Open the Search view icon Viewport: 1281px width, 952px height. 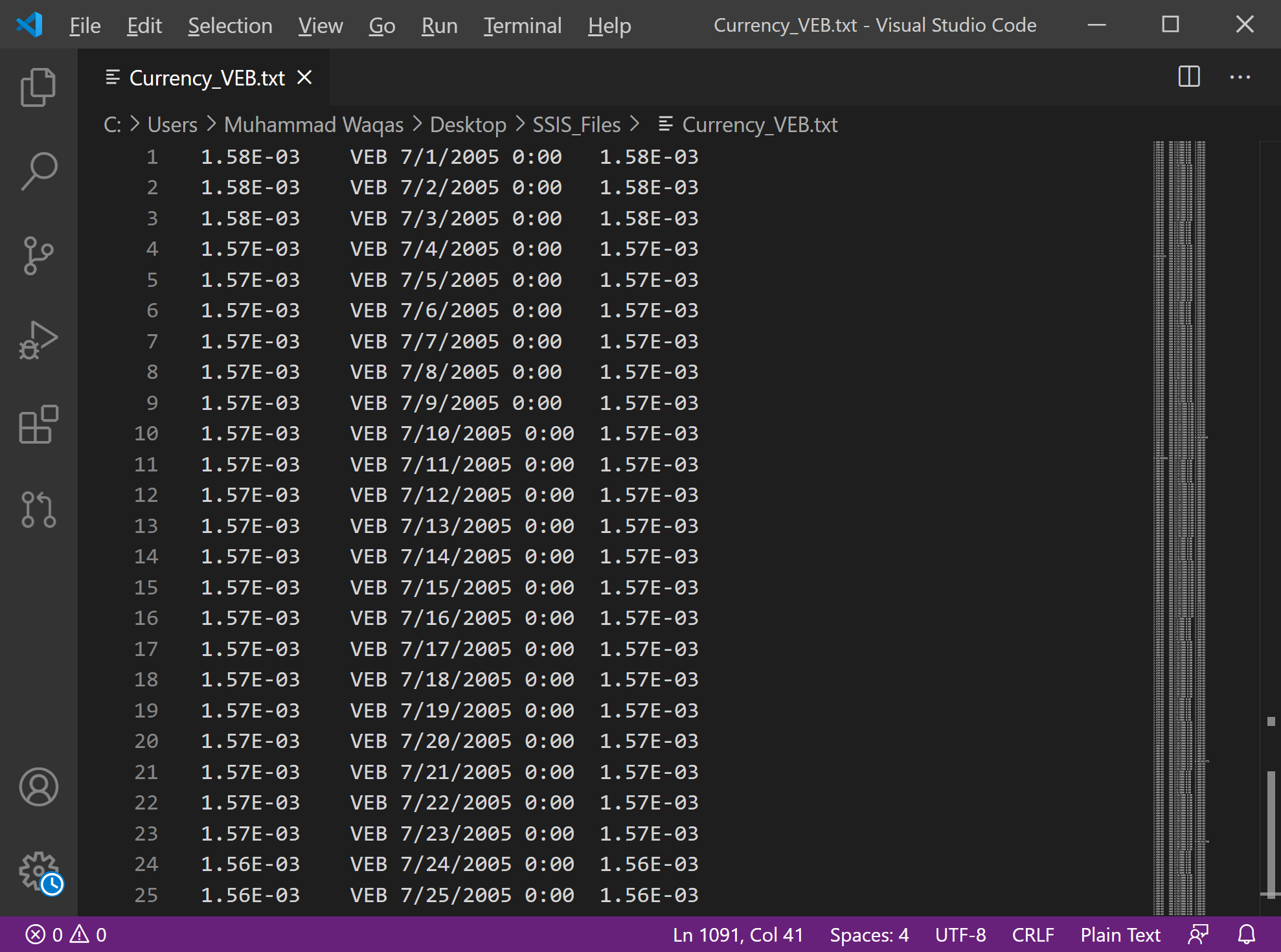[38, 172]
